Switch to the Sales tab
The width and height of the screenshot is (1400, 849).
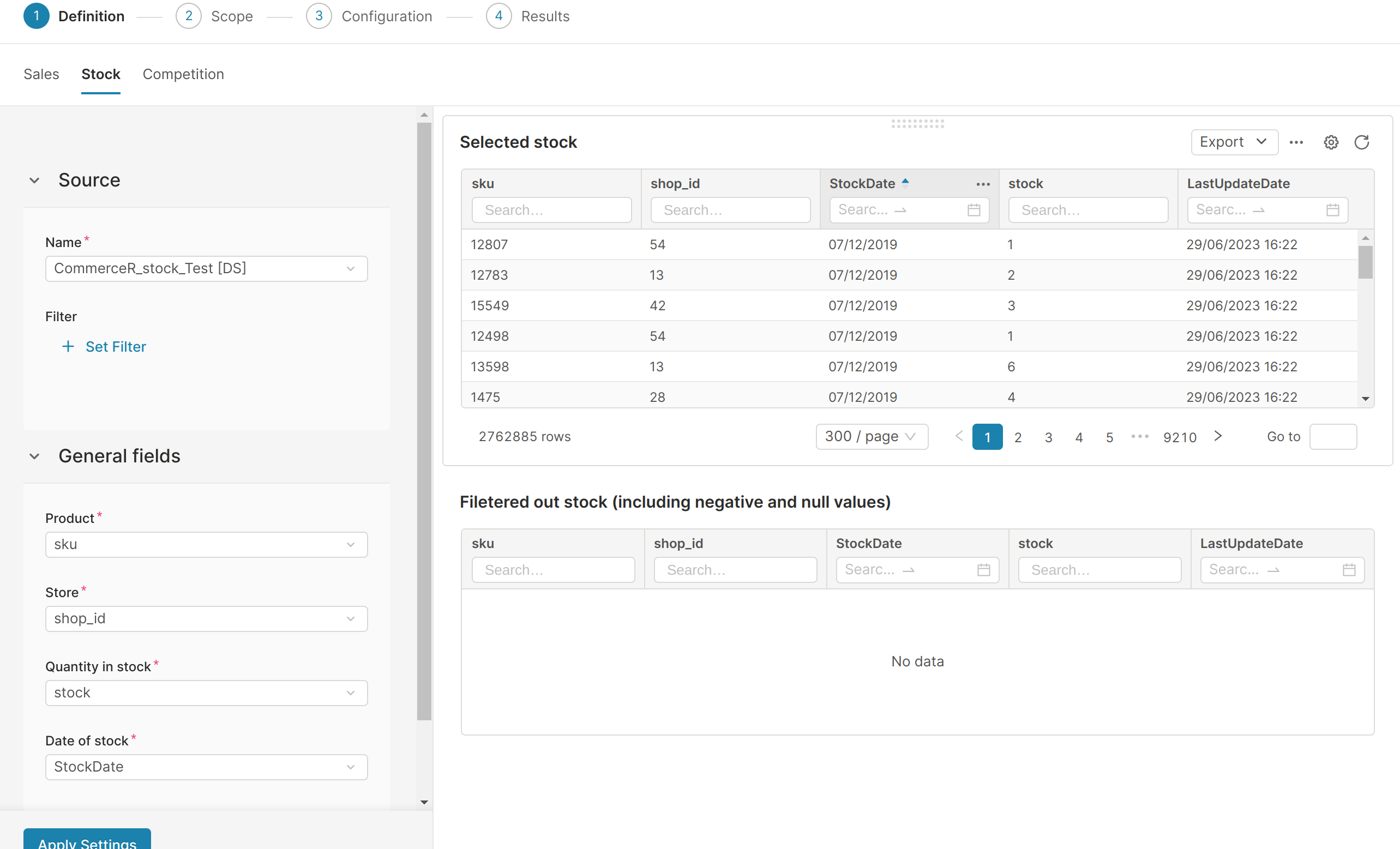pyautogui.click(x=41, y=74)
